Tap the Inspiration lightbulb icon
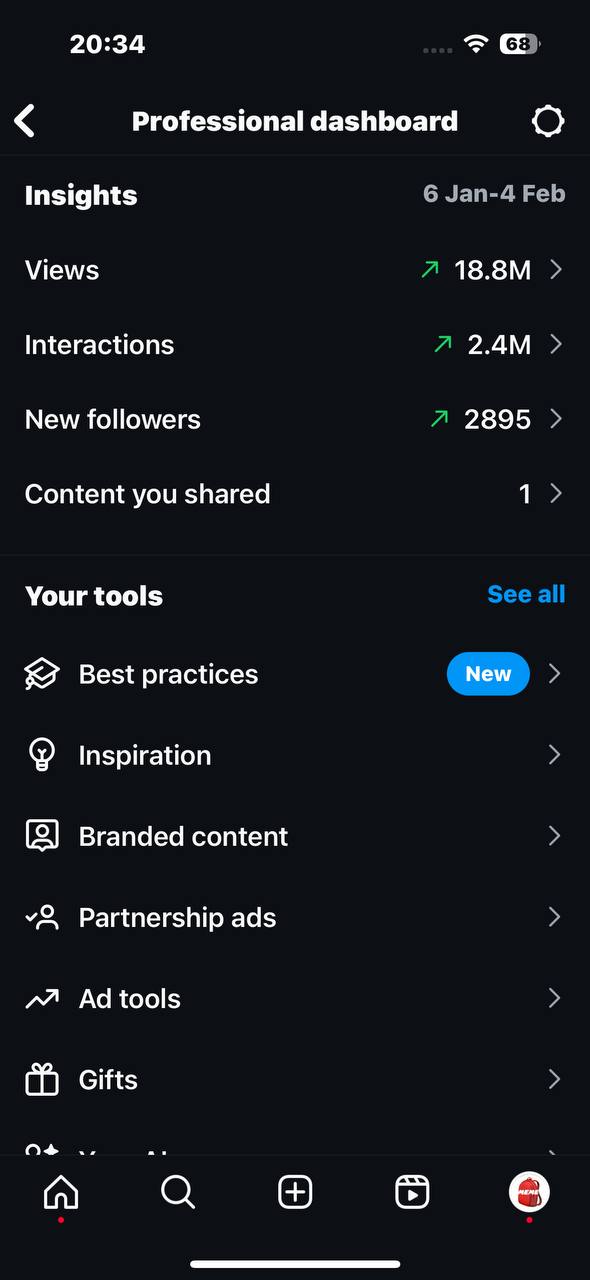Viewport: 590px width, 1280px height. (x=42, y=755)
